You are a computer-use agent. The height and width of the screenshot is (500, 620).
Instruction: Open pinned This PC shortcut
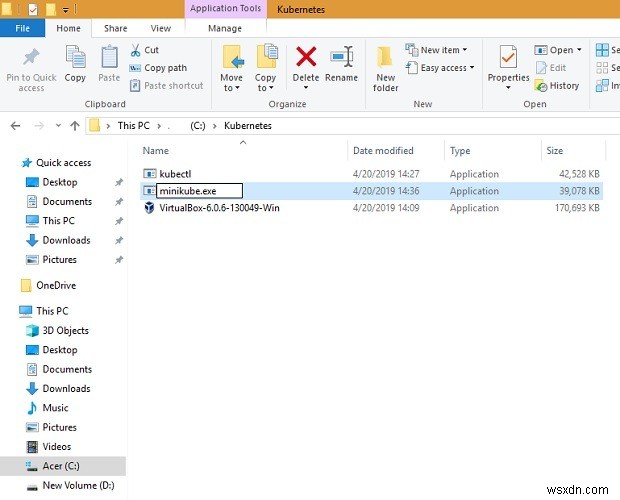pyautogui.click(x=59, y=221)
